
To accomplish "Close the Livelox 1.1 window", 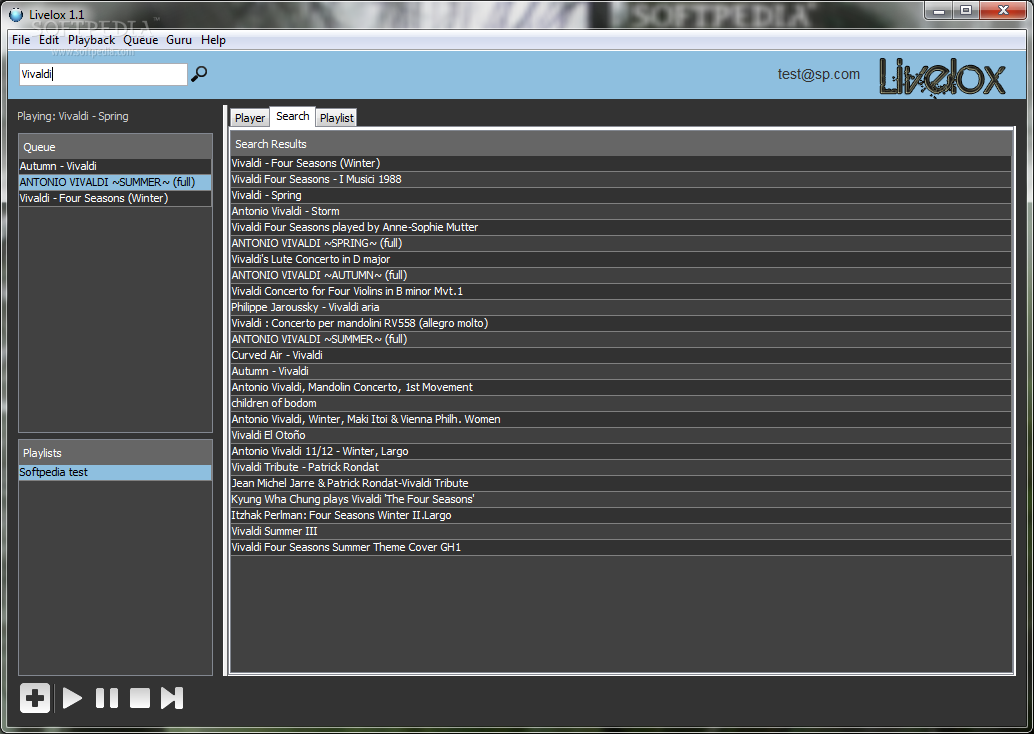I will (x=1003, y=11).
